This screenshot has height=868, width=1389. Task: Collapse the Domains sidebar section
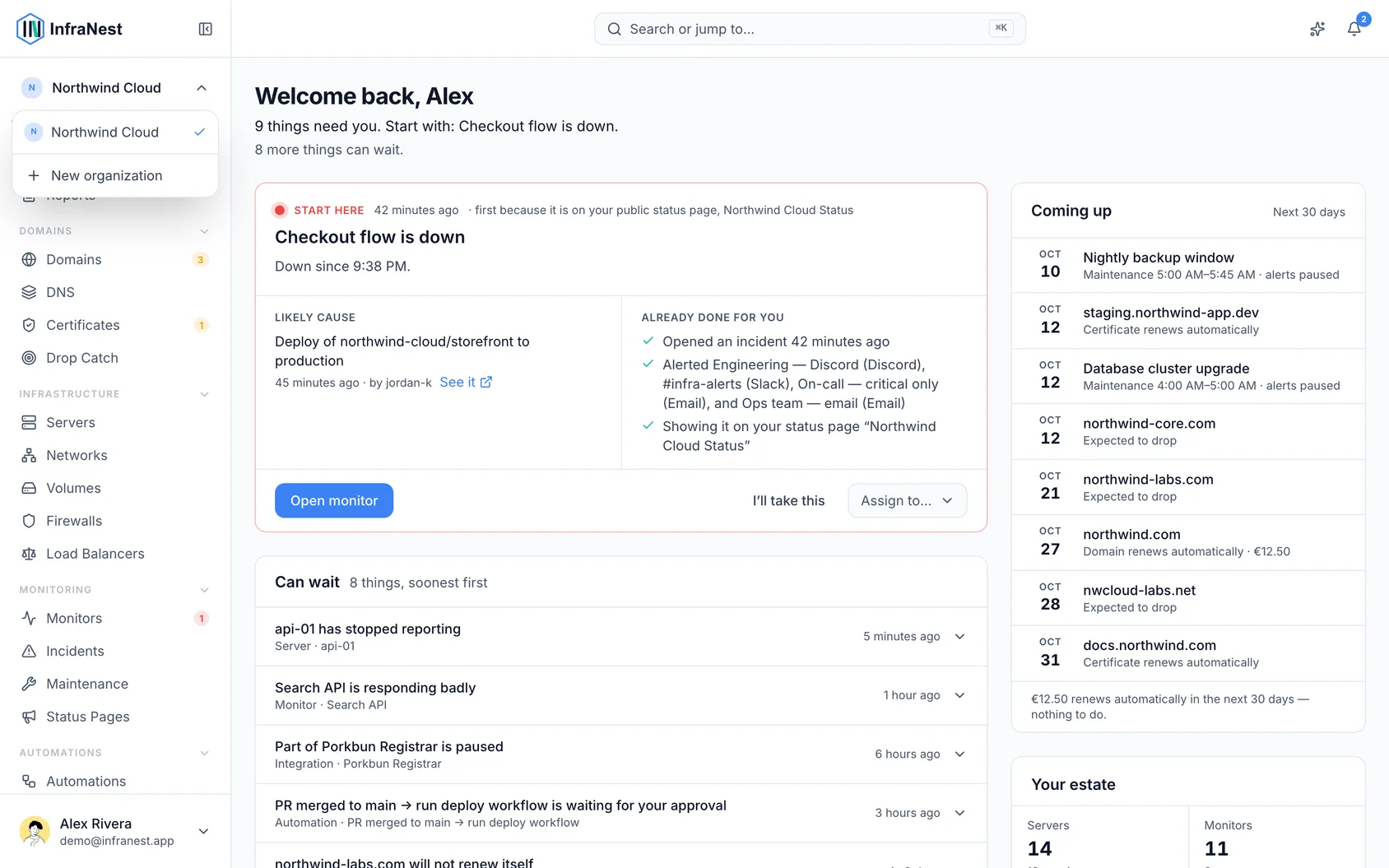pos(205,231)
